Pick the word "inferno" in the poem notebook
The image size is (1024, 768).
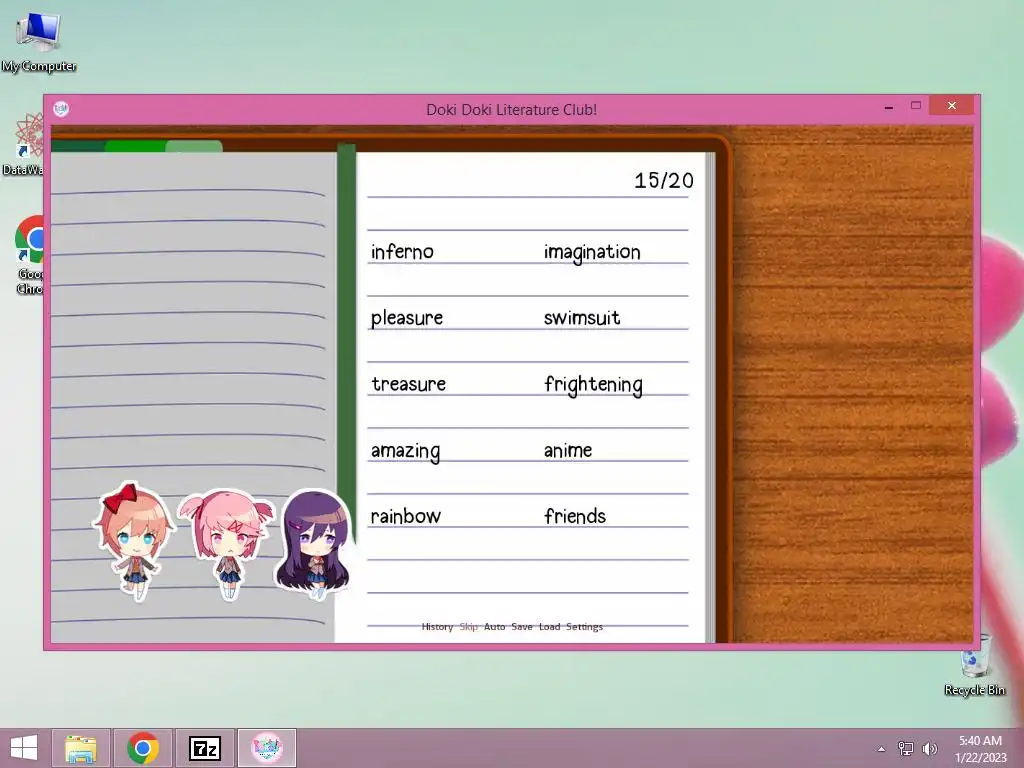tap(402, 251)
